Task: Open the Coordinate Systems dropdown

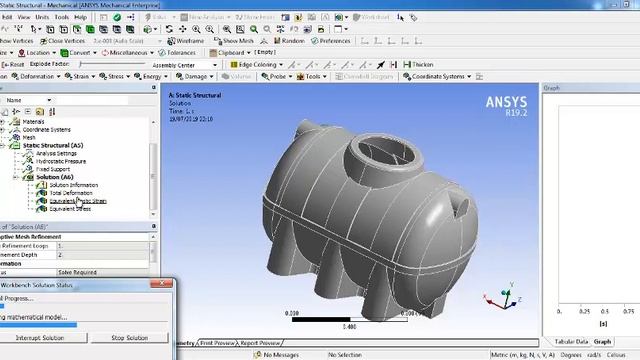Action: pyautogui.click(x=437, y=76)
